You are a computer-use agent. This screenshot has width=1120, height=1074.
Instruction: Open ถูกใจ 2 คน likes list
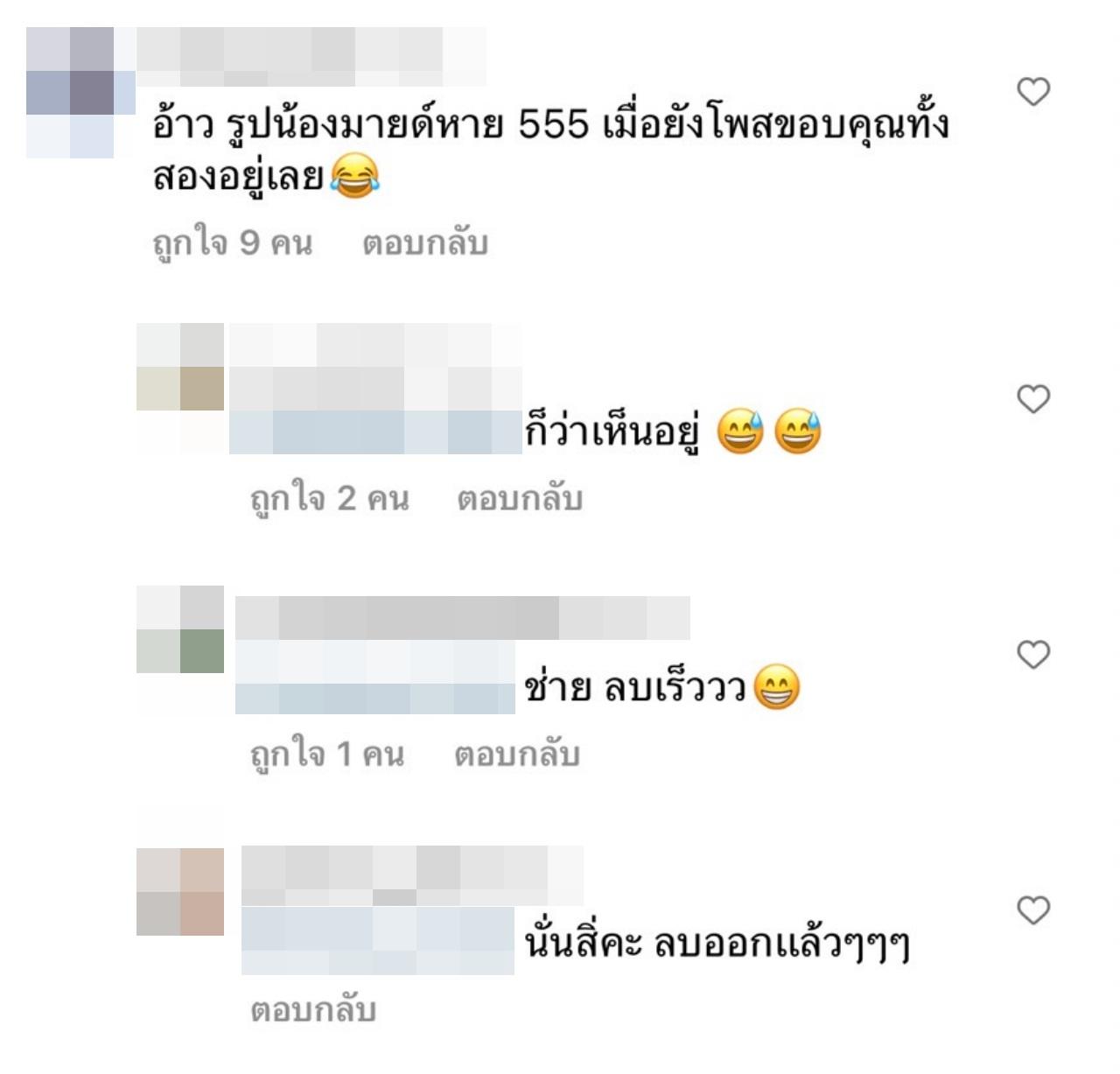pyautogui.click(x=330, y=499)
